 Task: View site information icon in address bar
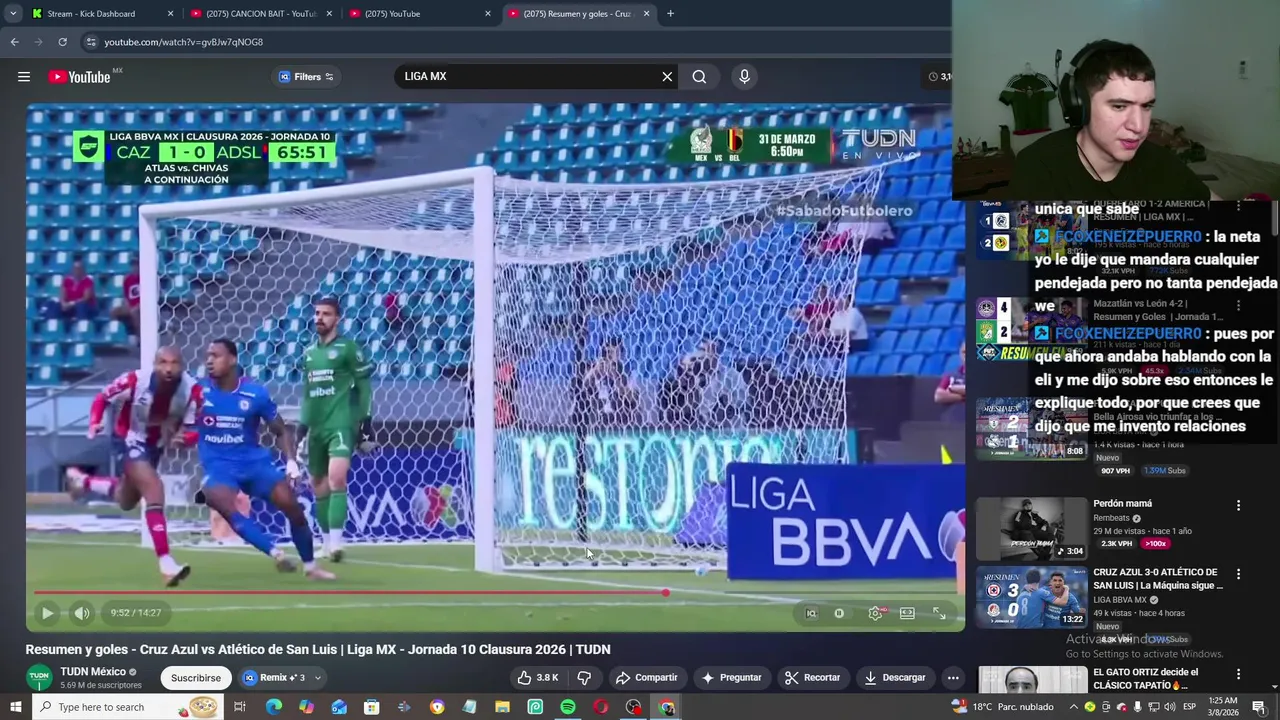tap(91, 42)
